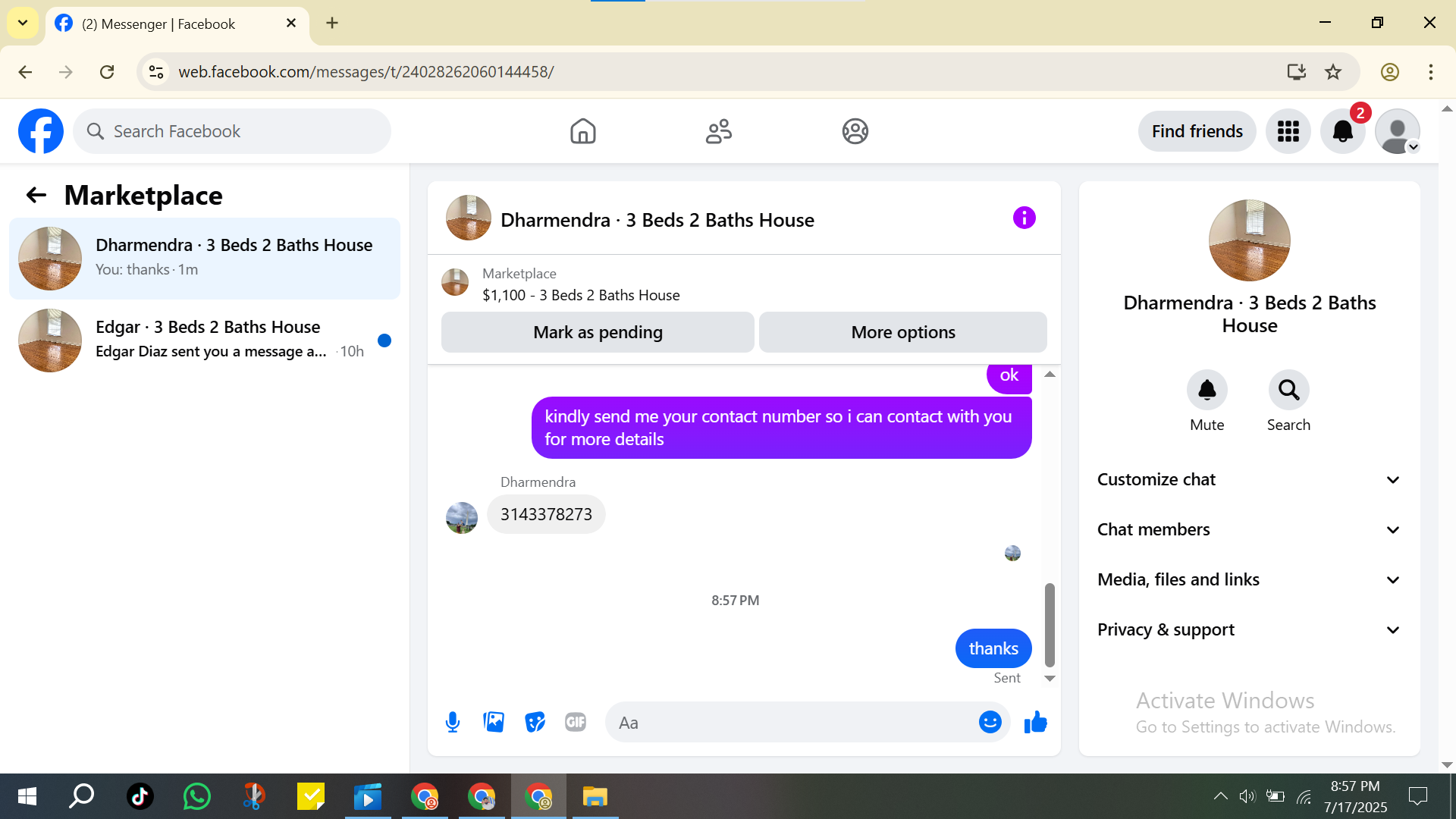Screen dimensions: 1456x819
Task: Expand Privacy & support section
Action: click(1249, 629)
